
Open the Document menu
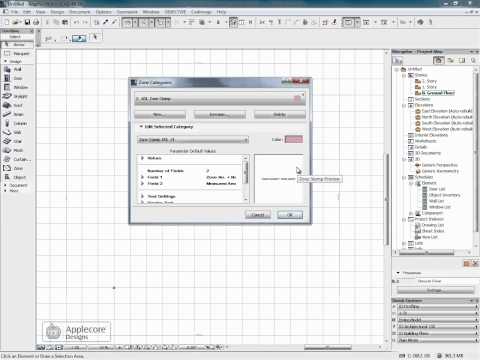80,12
